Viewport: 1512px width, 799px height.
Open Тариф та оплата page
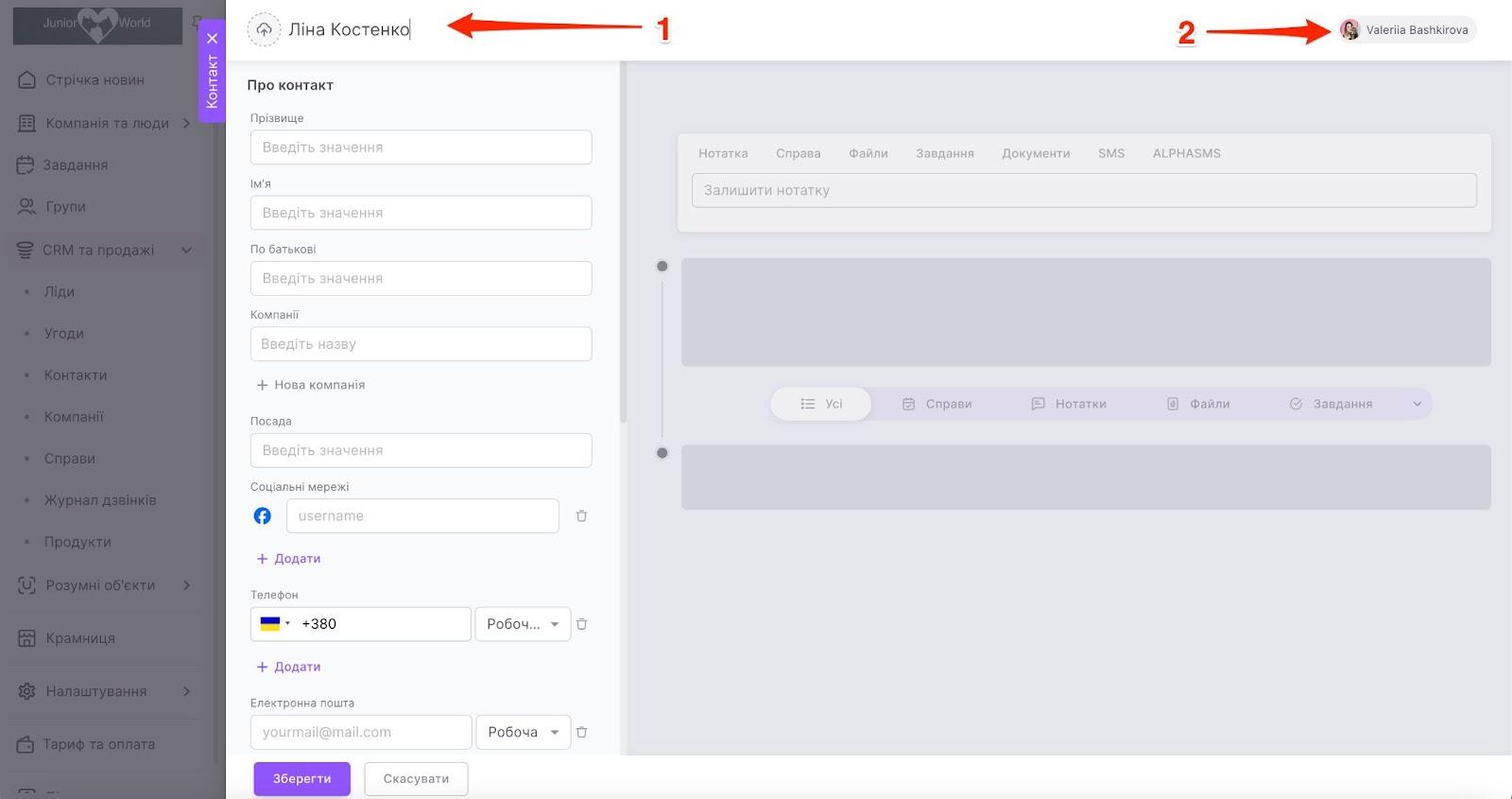tap(98, 744)
